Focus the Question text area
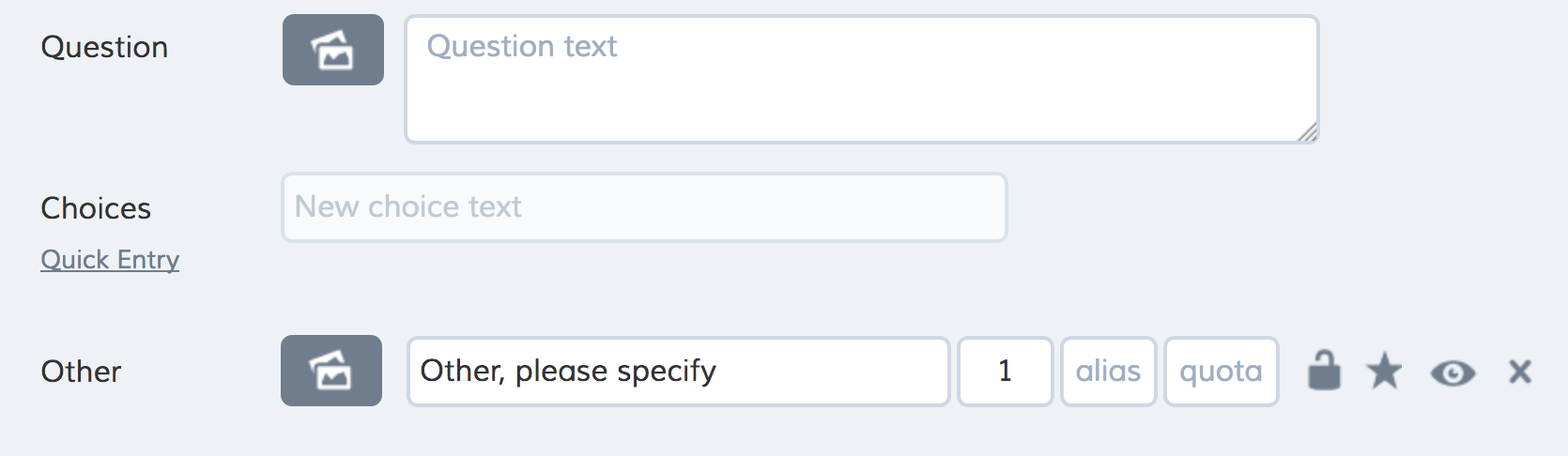 point(861,80)
